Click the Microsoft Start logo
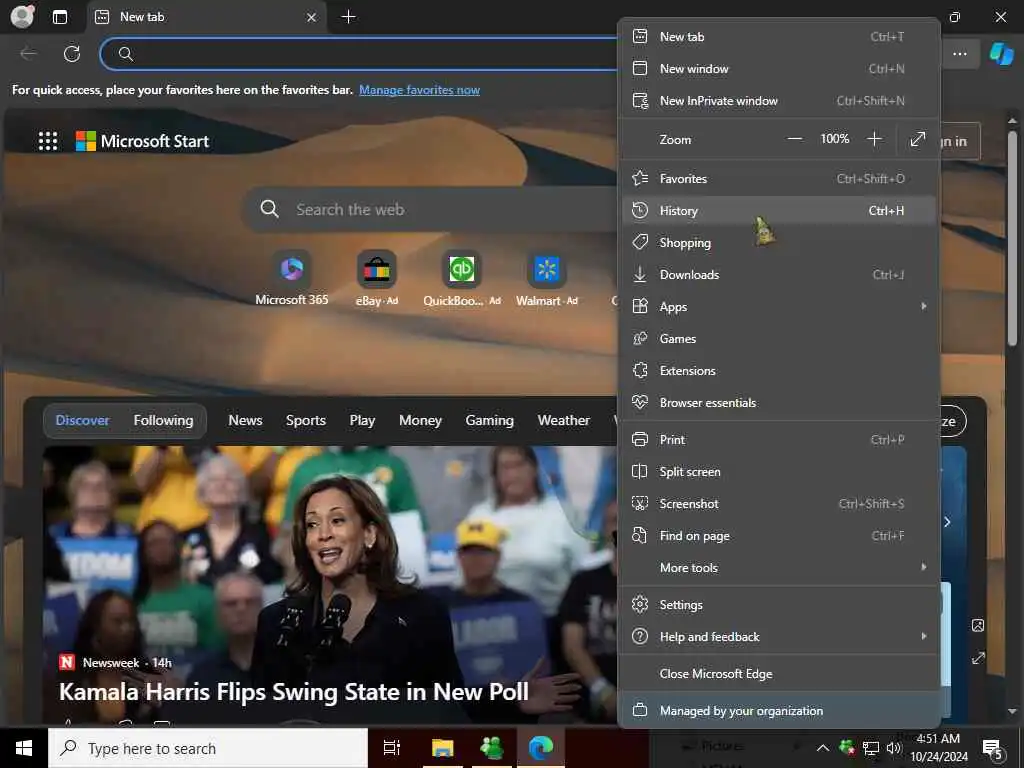1024x768 pixels. (x=142, y=141)
